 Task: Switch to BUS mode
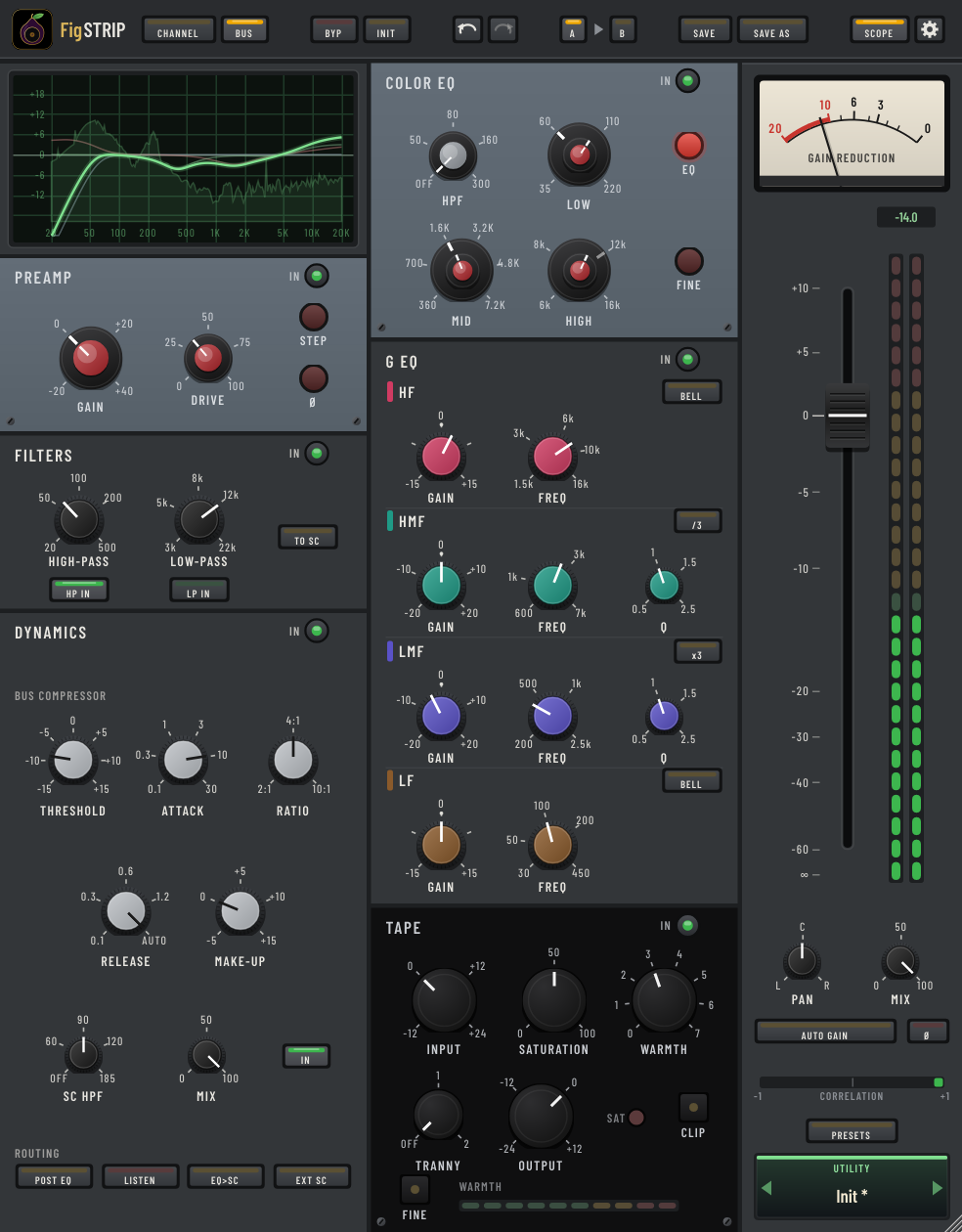[244, 30]
